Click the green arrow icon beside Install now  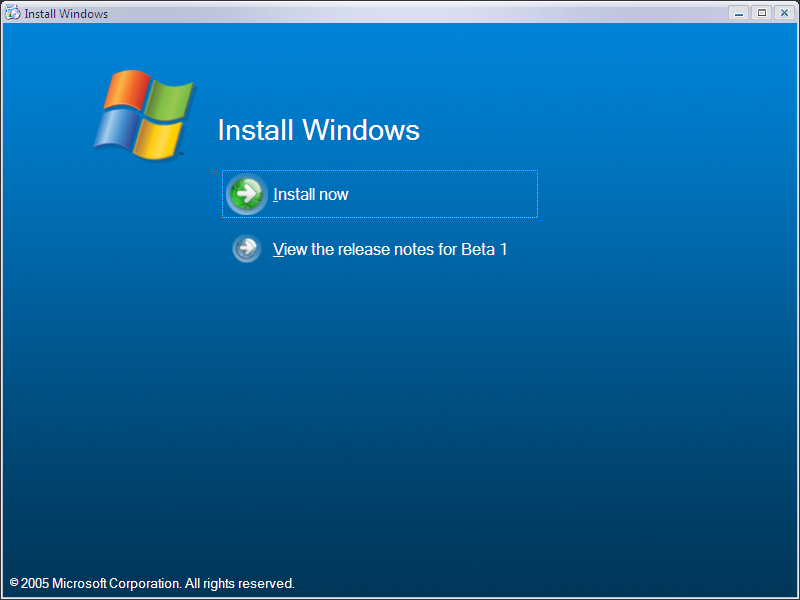[246, 194]
